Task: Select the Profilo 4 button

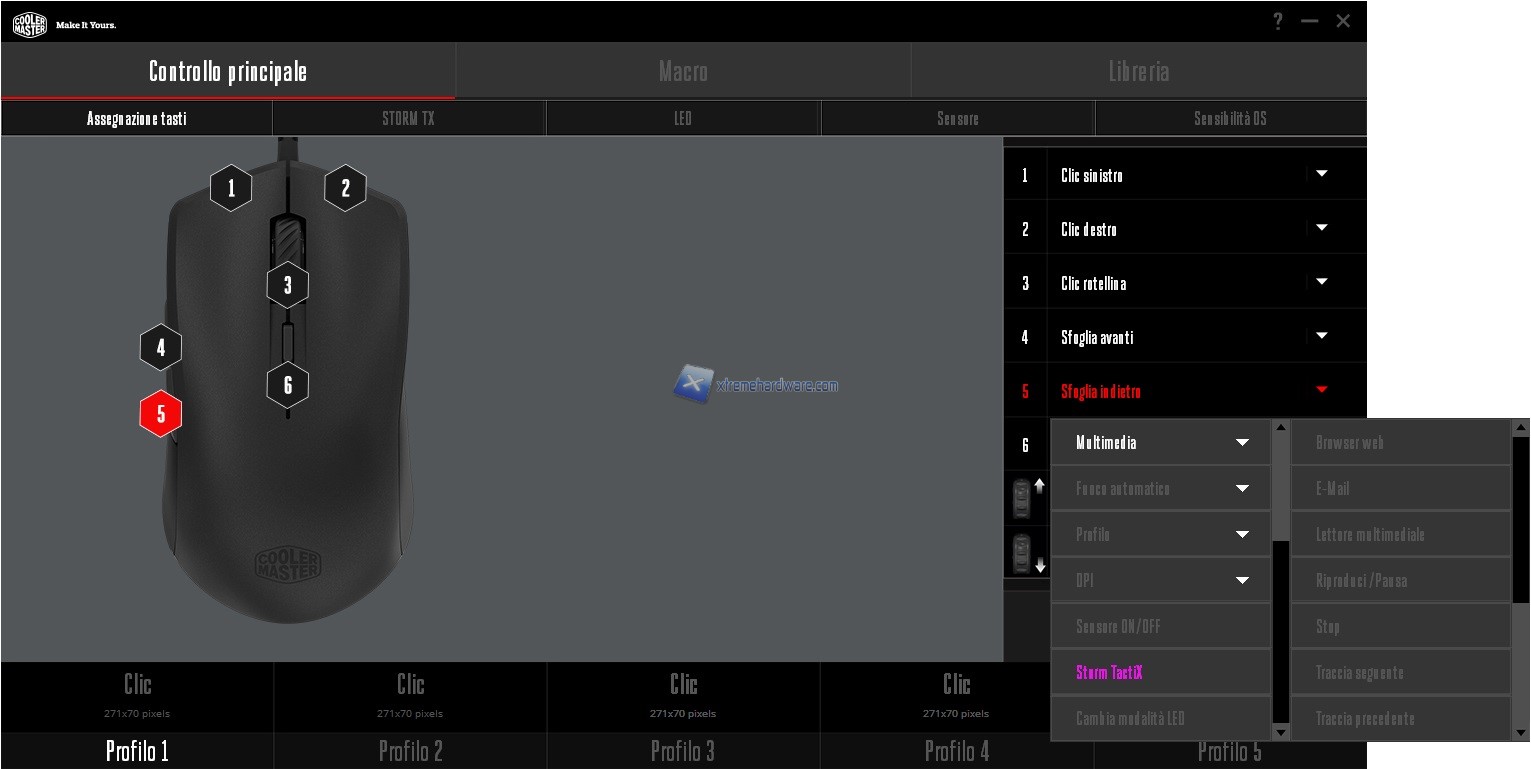Action: (x=956, y=750)
